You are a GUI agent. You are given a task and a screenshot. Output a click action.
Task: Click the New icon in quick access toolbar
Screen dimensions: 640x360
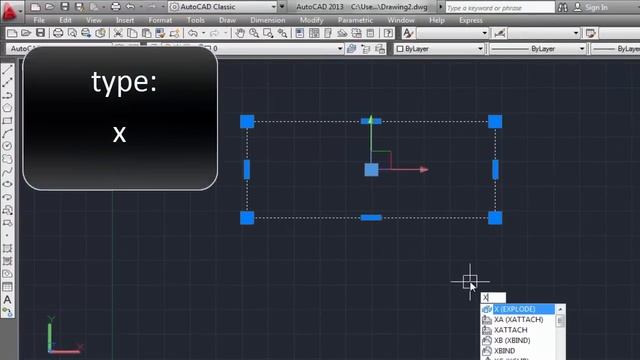click(35, 7)
